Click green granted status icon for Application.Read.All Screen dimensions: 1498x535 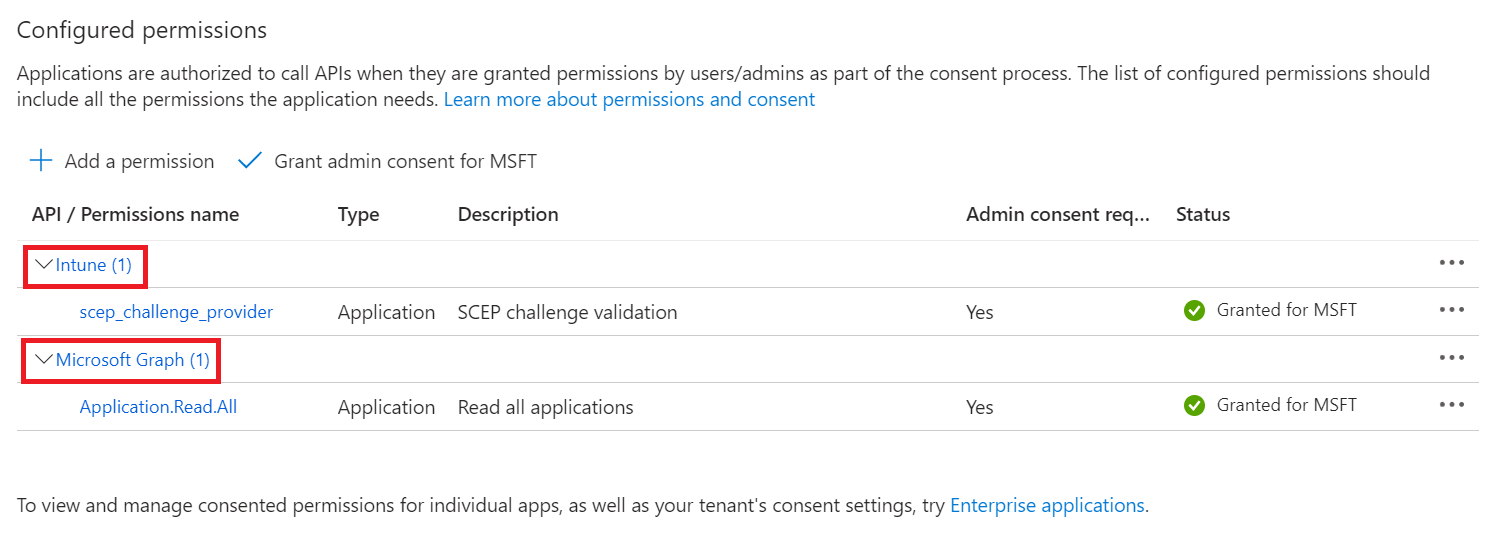(x=1194, y=406)
